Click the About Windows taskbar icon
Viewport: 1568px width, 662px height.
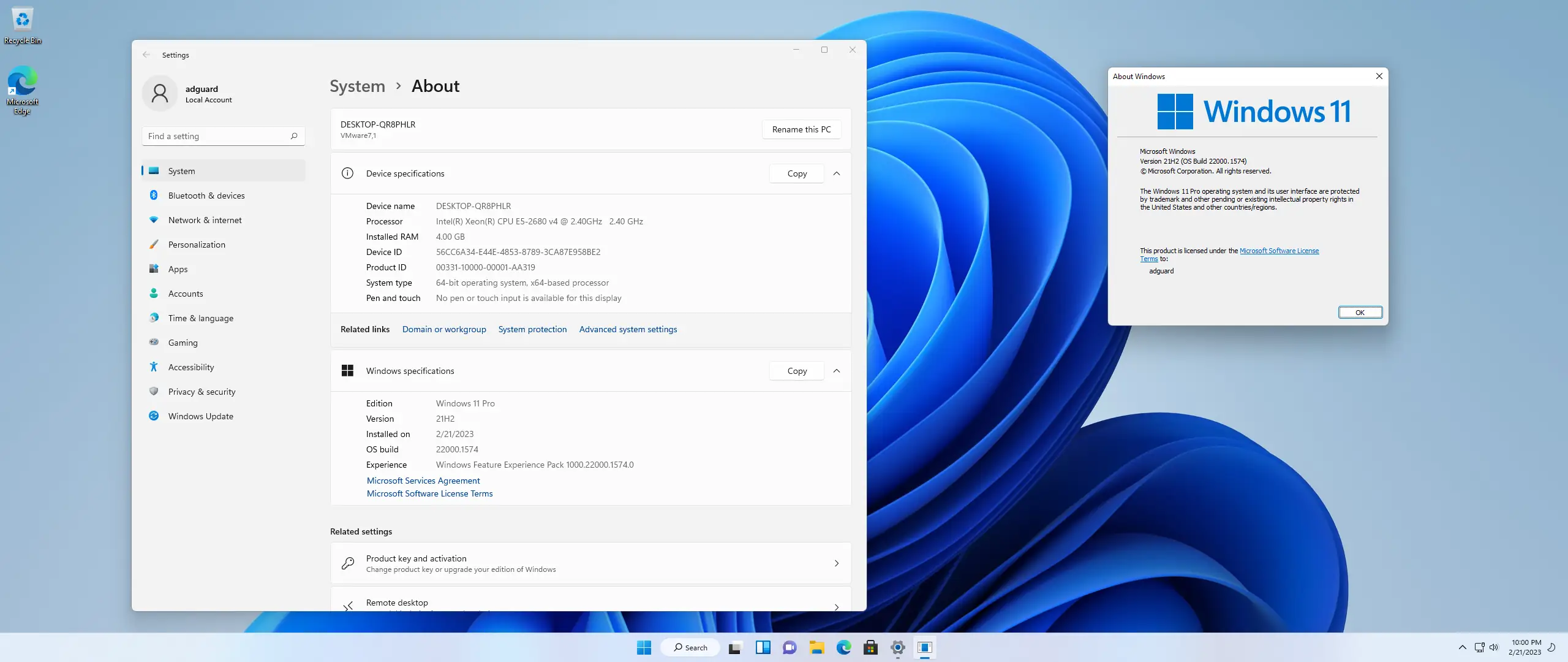click(924, 647)
